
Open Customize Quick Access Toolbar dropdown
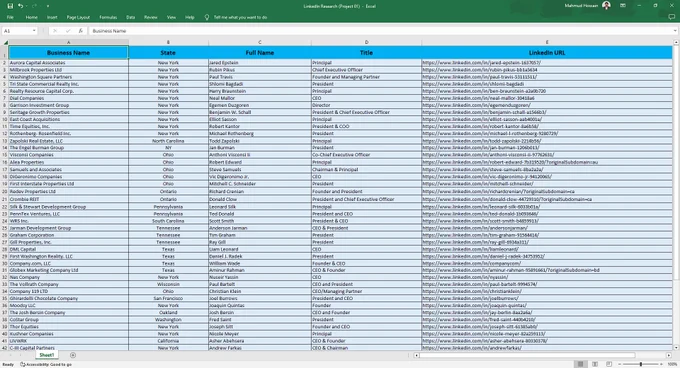[48, 6]
